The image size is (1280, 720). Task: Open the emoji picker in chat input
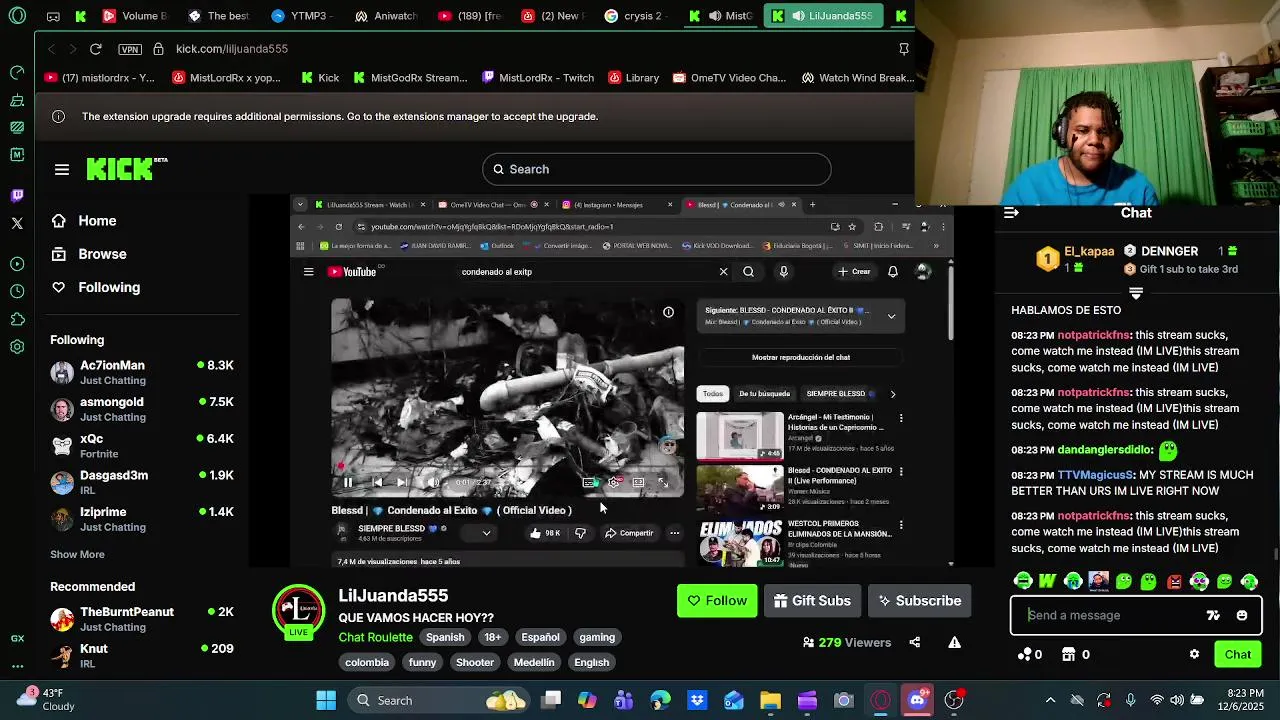pos(1242,615)
